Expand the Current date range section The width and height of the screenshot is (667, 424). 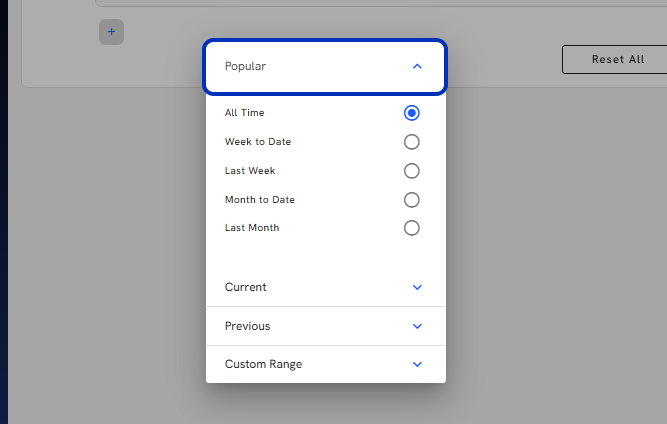[x=326, y=287]
